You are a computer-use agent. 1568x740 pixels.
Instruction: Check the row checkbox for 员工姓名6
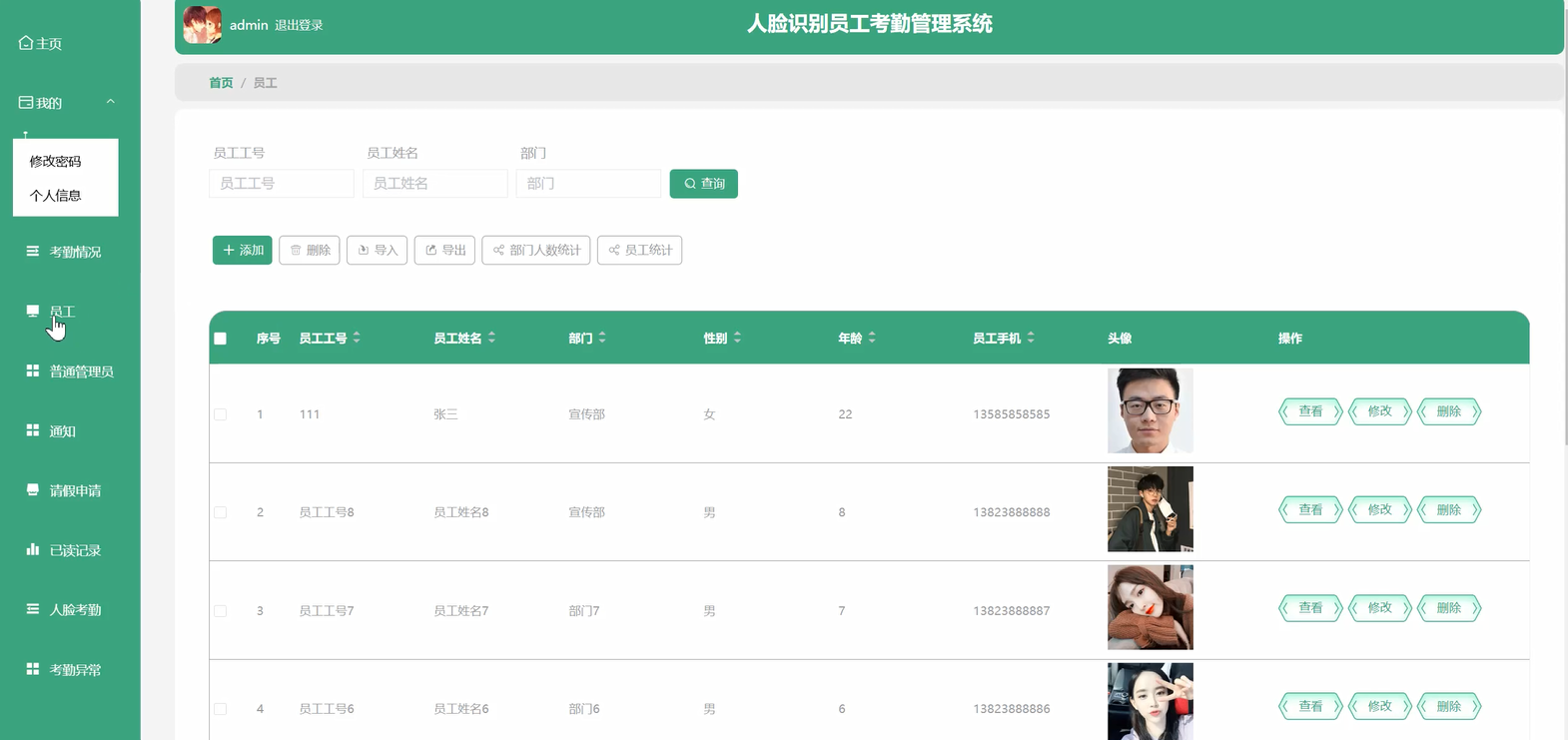click(x=221, y=709)
